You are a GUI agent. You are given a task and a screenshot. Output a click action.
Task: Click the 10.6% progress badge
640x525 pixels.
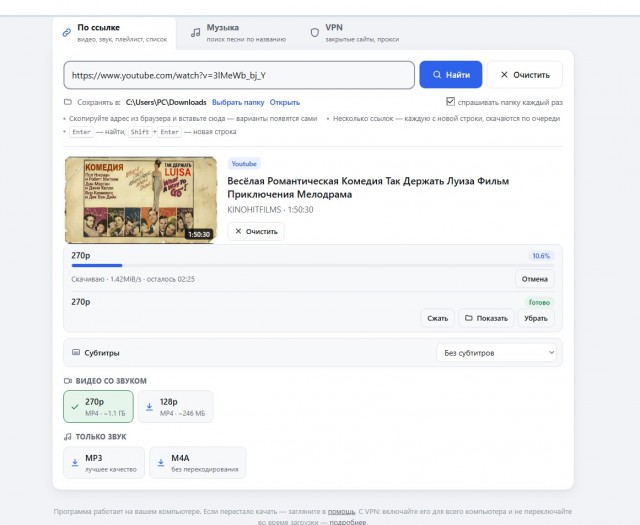point(541,256)
